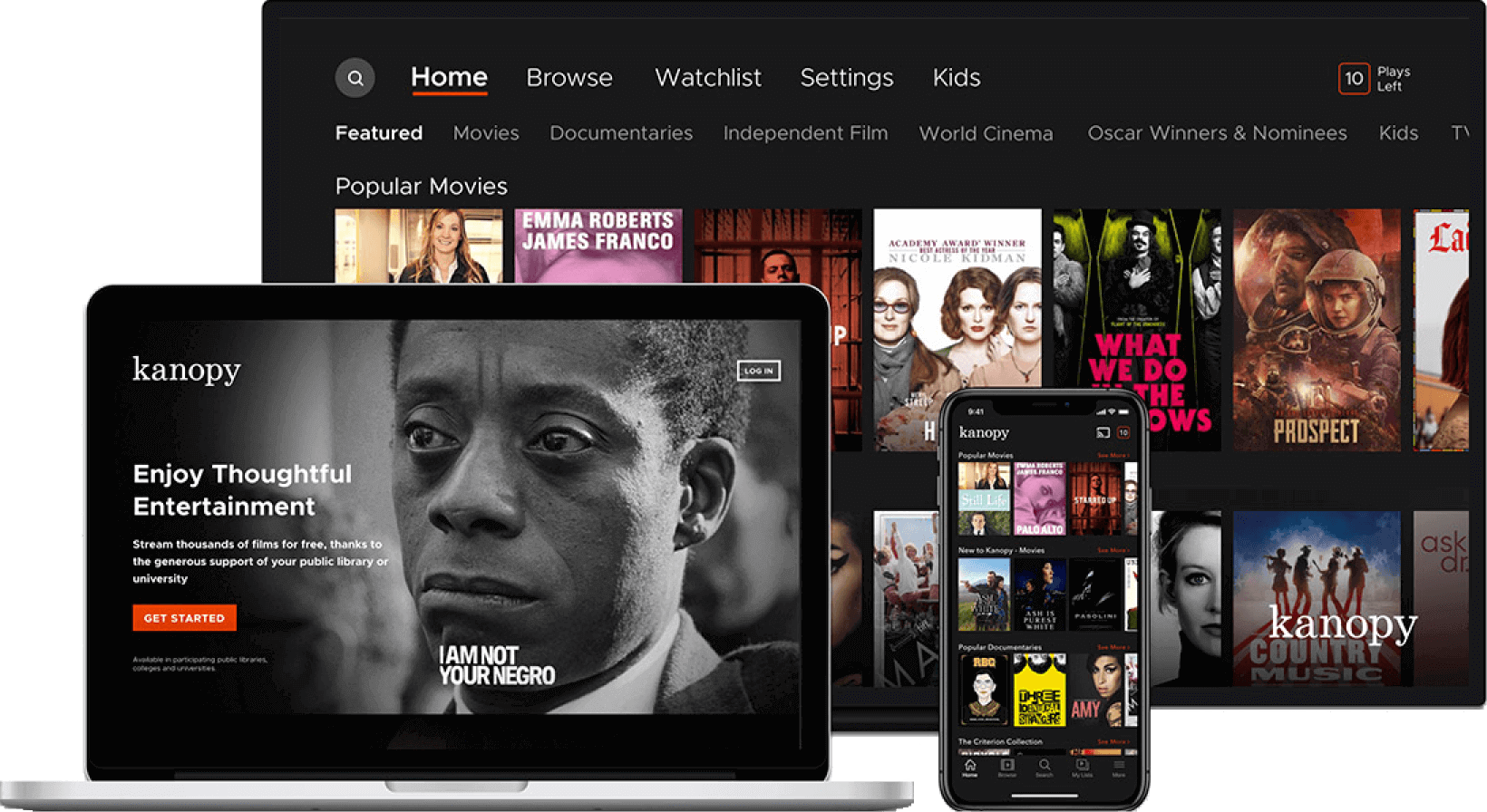Tap the battery indicator in phone status bar
The height and width of the screenshot is (812, 1487).
pos(1124,411)
